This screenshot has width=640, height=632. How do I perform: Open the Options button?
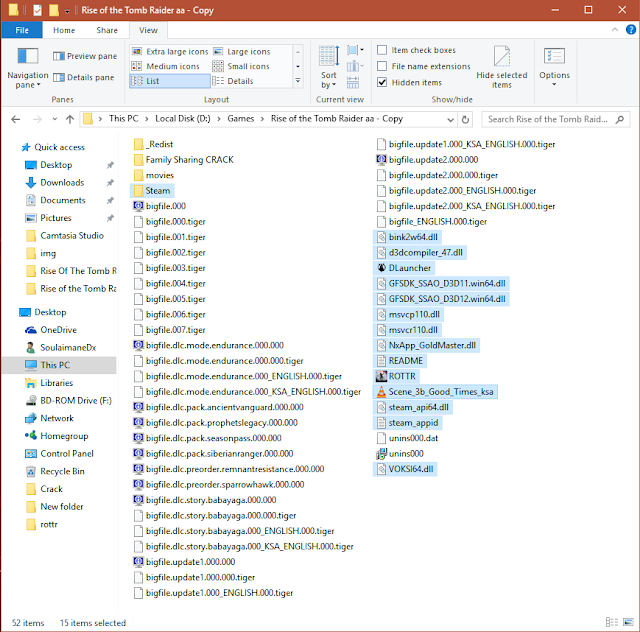tap(554, 67)
